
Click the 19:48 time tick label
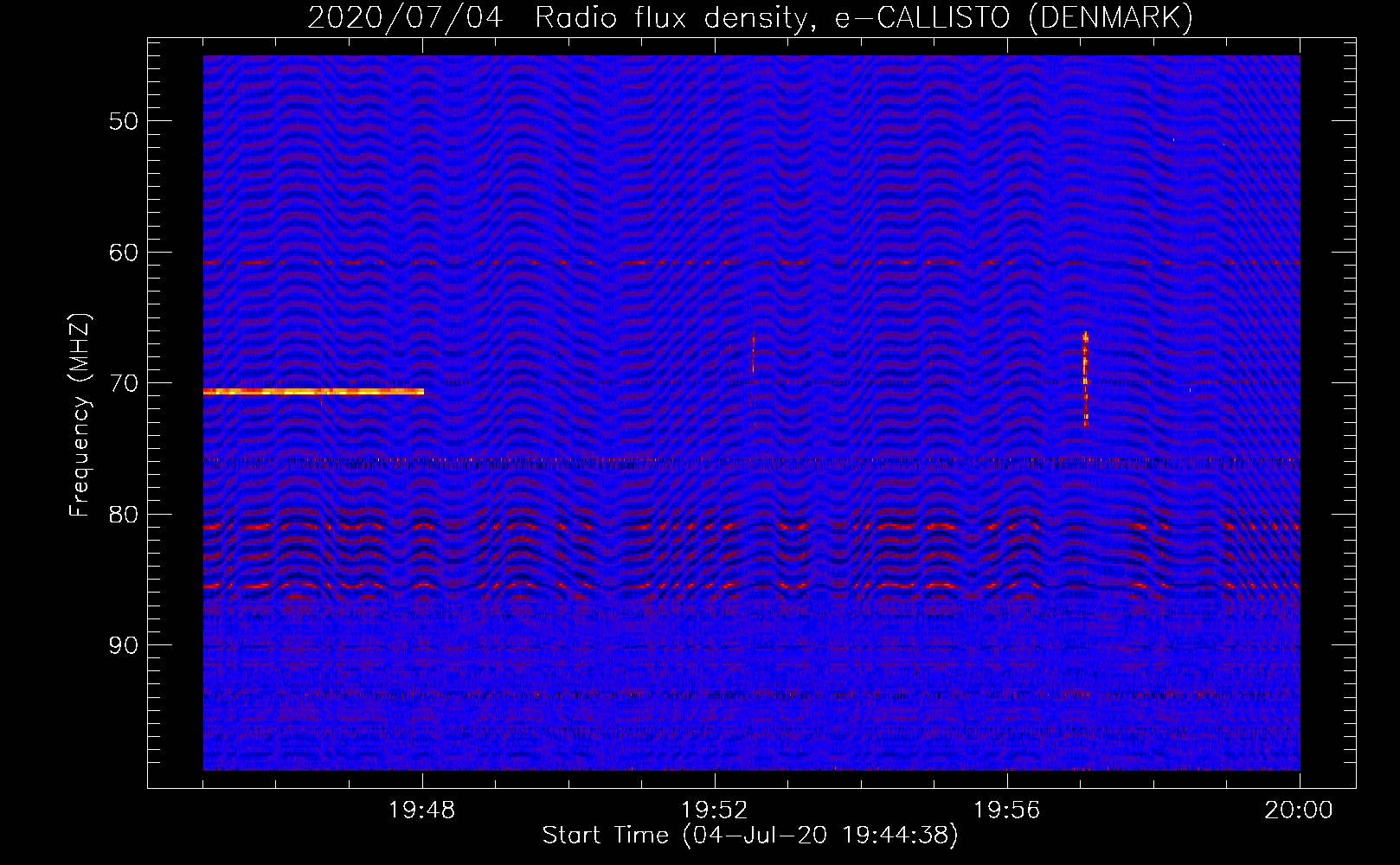coord(422,811)
